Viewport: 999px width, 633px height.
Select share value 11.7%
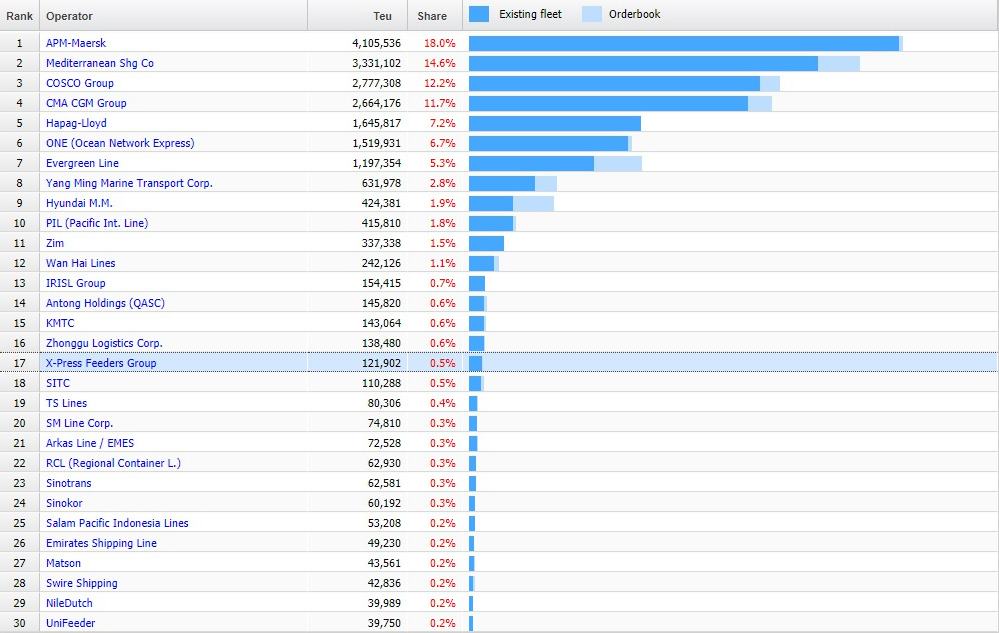(x=440, y=103)
